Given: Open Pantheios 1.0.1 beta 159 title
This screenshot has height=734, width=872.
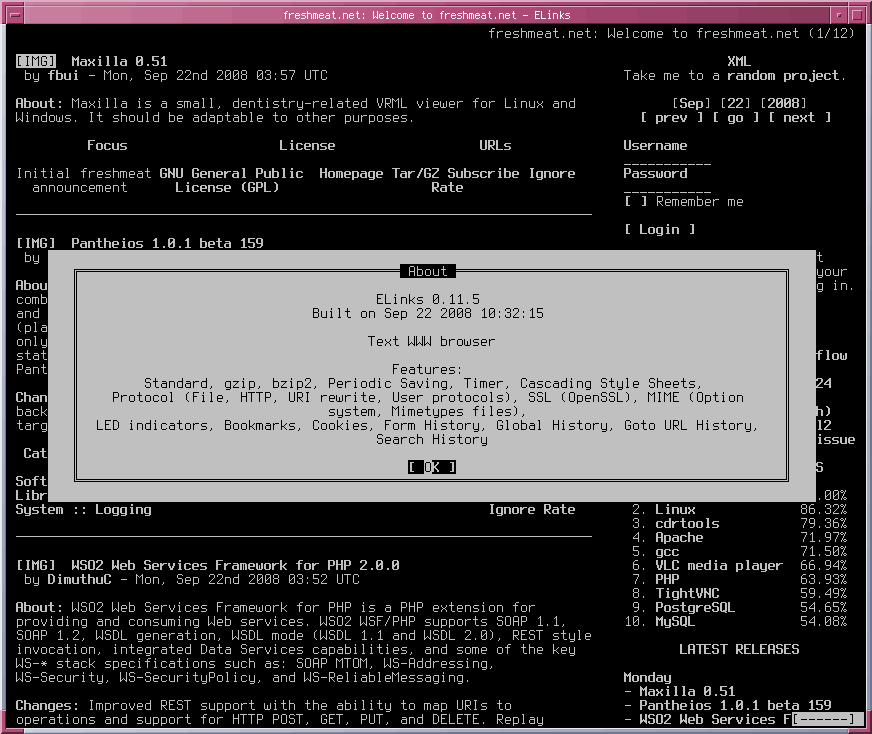Looking at the screenshot, I should [x=167, y=243].
